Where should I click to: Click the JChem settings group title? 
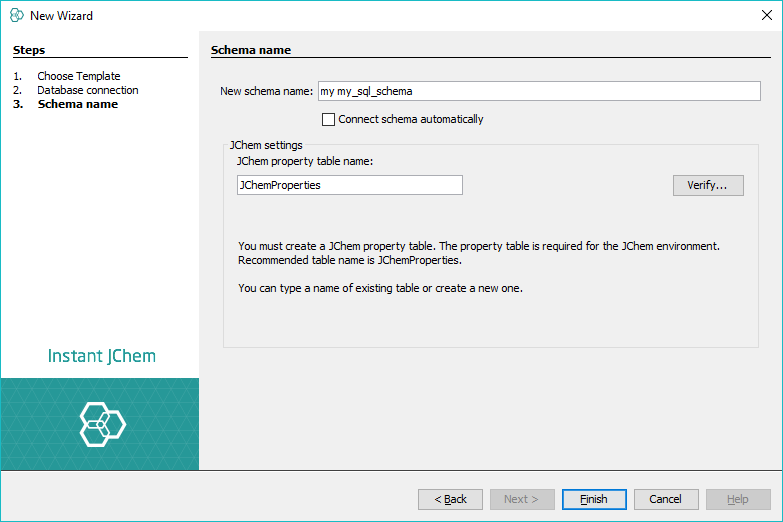pyautogui.click(x=266, y=145)
